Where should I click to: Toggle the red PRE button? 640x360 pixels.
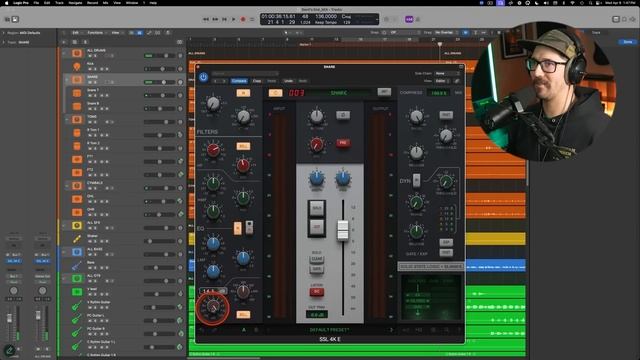(x=343, y=143)
